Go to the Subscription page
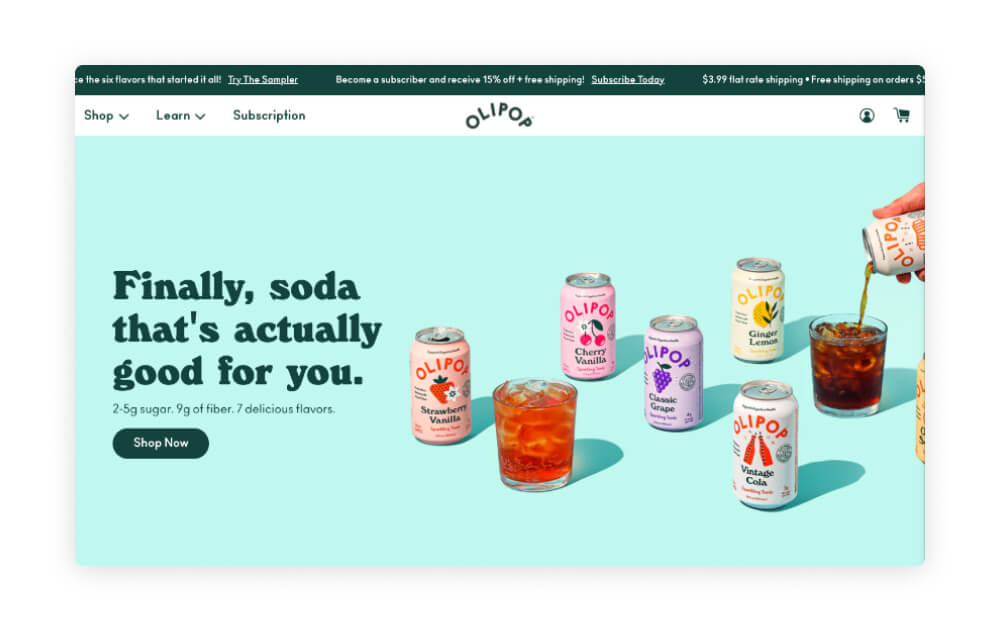The image size is (1000, 630). pos(269,115)
